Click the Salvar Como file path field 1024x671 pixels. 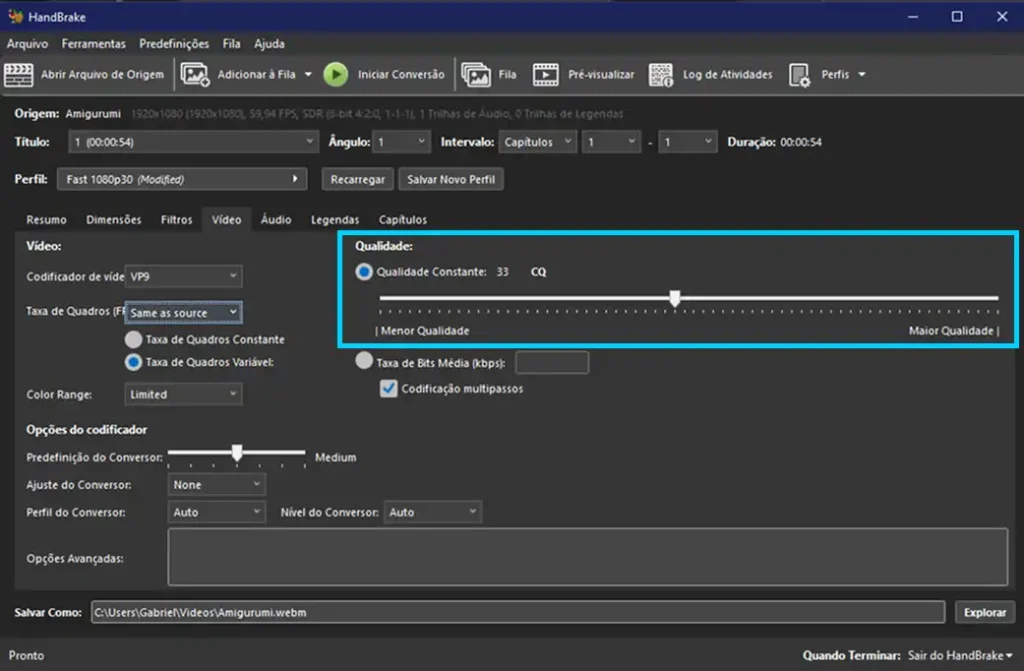click(517, 612)
